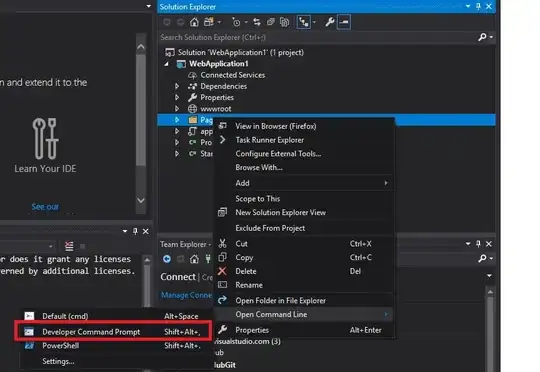Expand the wwwroot folder node

click(177, 108)
